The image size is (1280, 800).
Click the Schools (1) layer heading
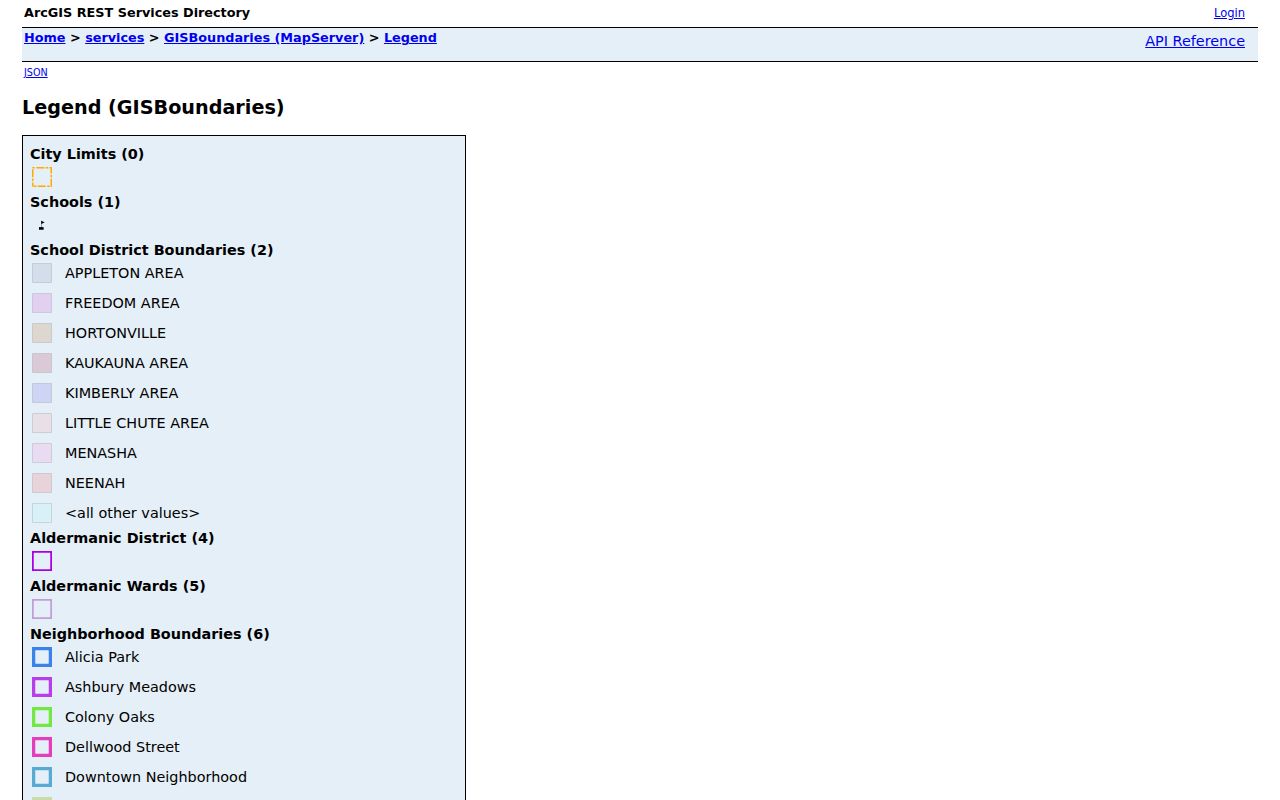point(75,202)
